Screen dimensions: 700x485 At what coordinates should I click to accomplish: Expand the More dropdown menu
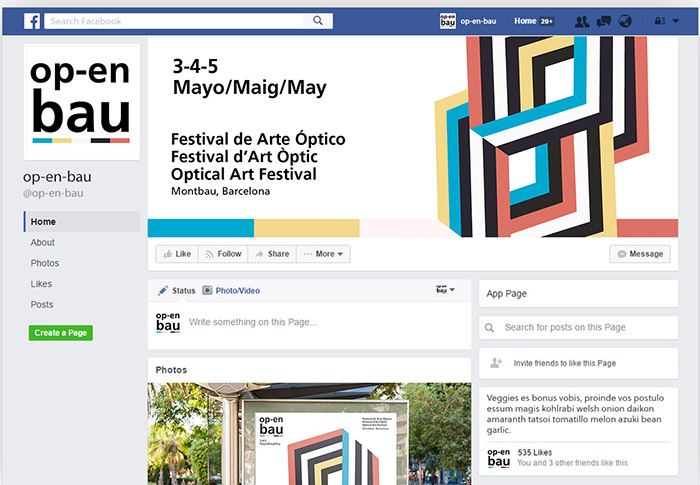(323, 254)
